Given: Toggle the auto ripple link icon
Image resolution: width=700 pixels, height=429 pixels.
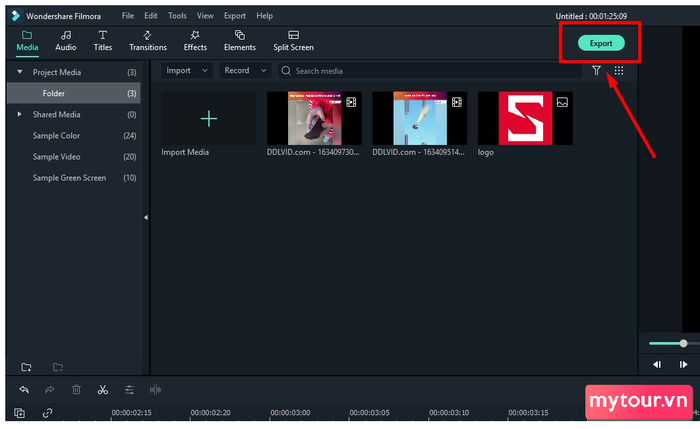Looking at the screenshot, I should (47, 413).
